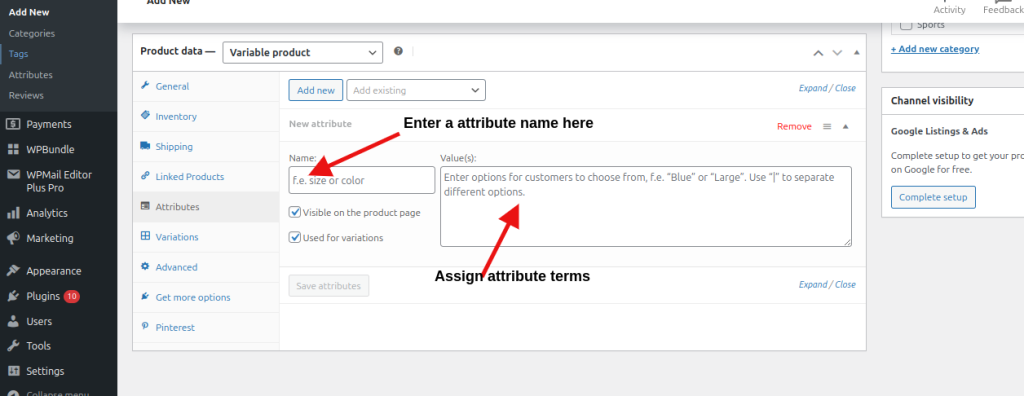Click the attribute drag handle icon
Image resolution: width=1024 pixels, height=396 pixels.
(x=827, y=127)
